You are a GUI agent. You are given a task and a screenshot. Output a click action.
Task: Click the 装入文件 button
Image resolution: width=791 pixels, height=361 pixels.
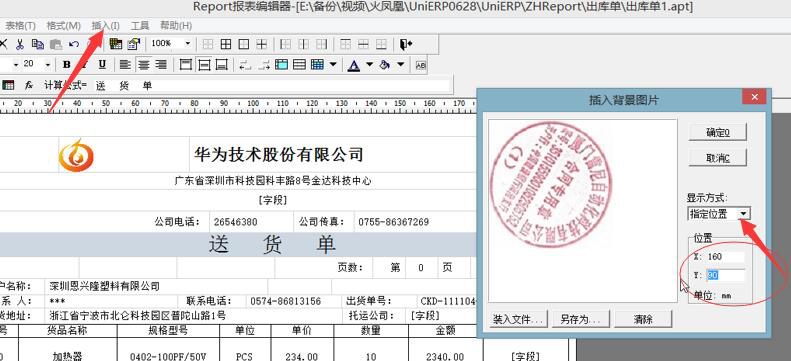518,319
